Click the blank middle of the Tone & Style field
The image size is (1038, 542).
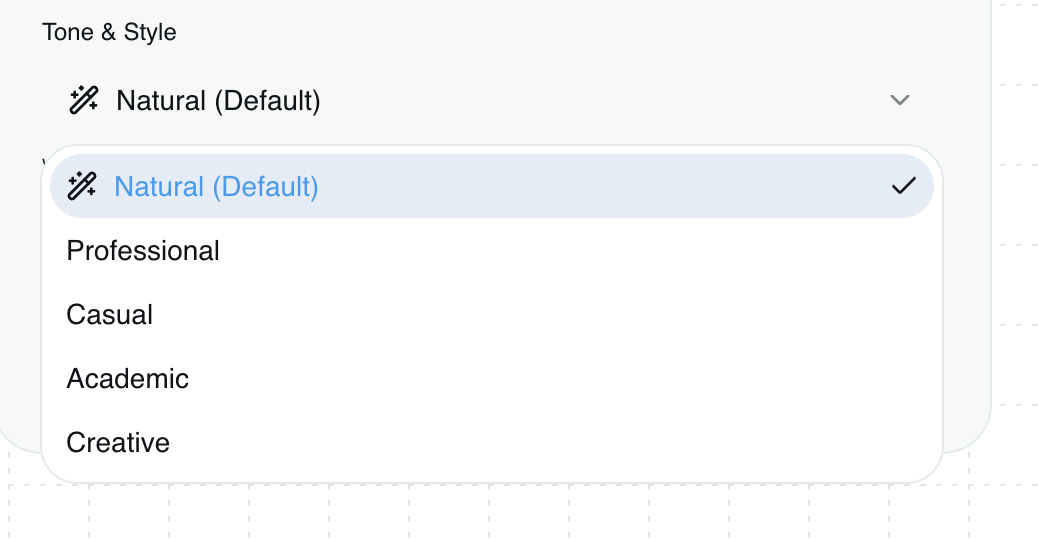pyautogui.click(x=600, y=100)
